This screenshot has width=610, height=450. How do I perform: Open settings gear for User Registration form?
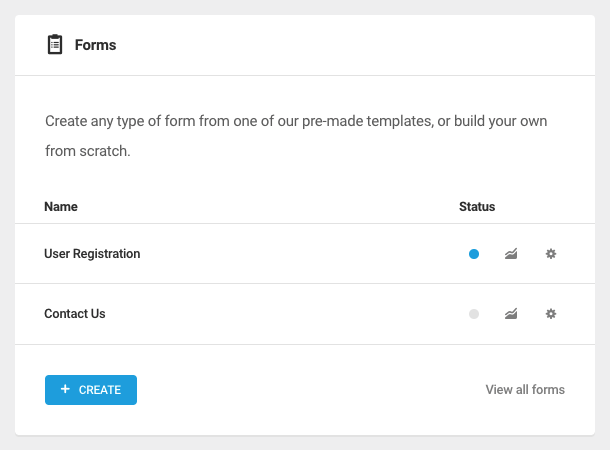550,254
